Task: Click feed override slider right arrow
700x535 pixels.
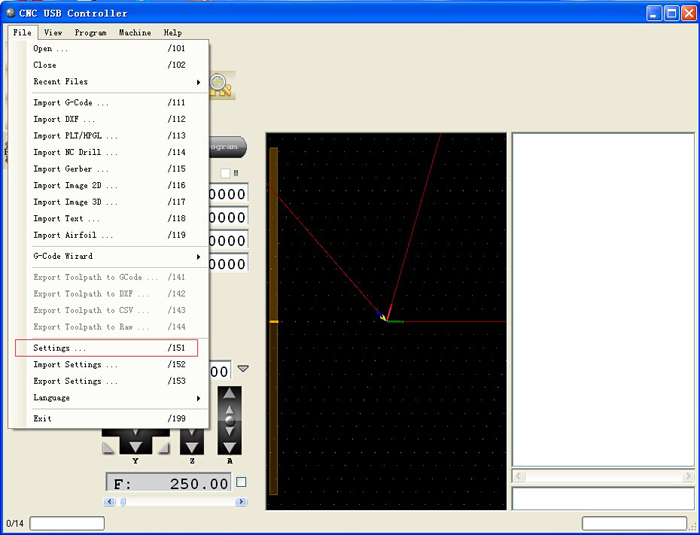Action: coord(241,502)
